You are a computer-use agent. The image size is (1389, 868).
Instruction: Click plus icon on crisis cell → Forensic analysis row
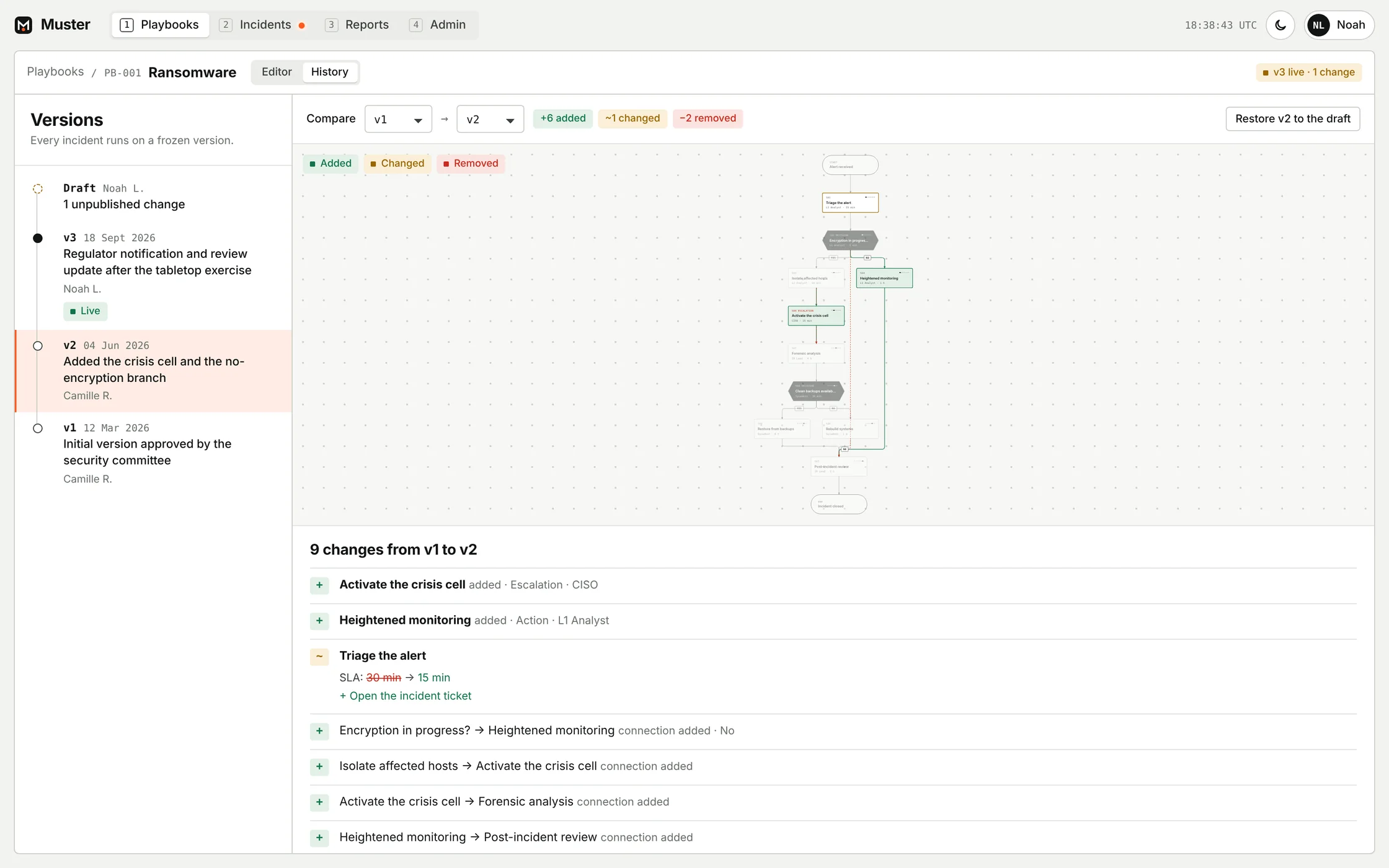click(x=319, y=802)
